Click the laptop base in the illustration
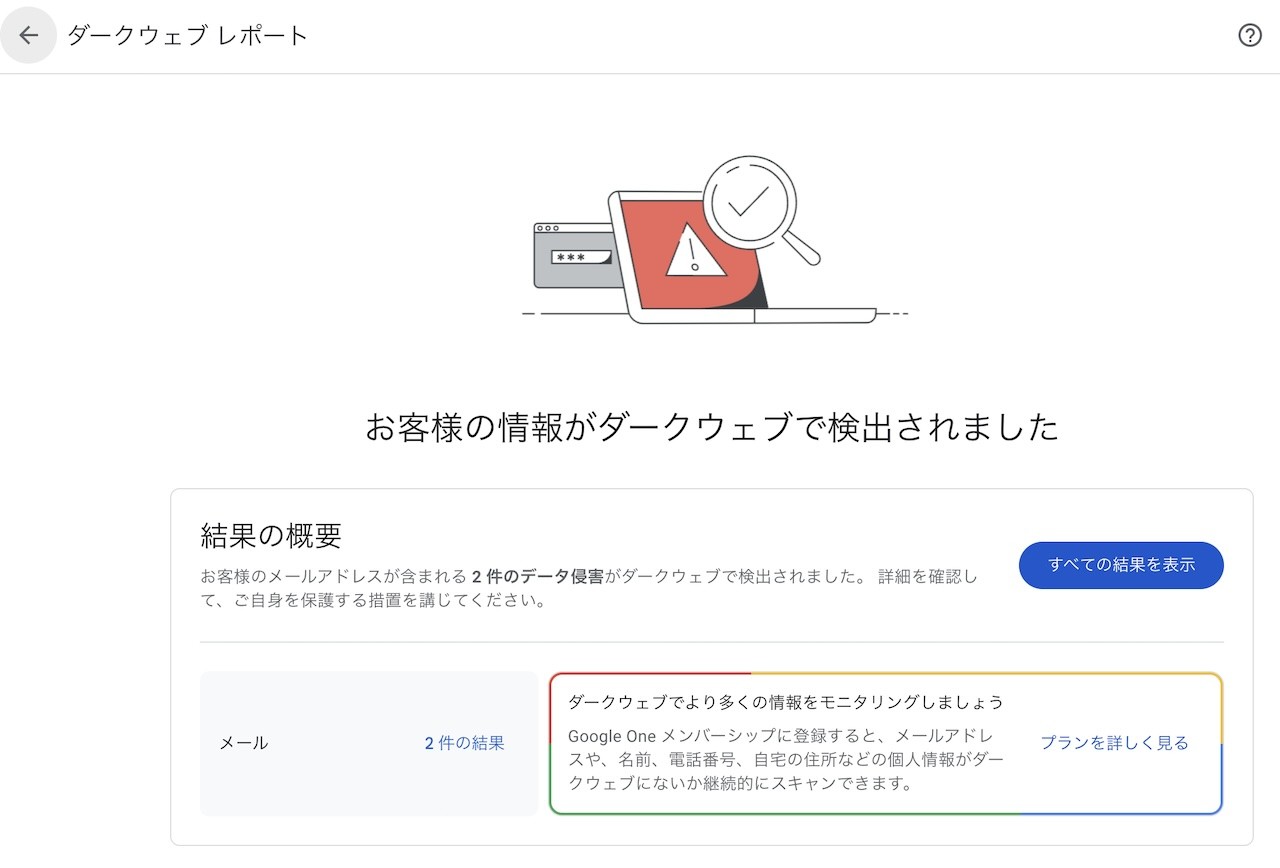This screenshot has width=1280, height=868. [x=754, y=317]
